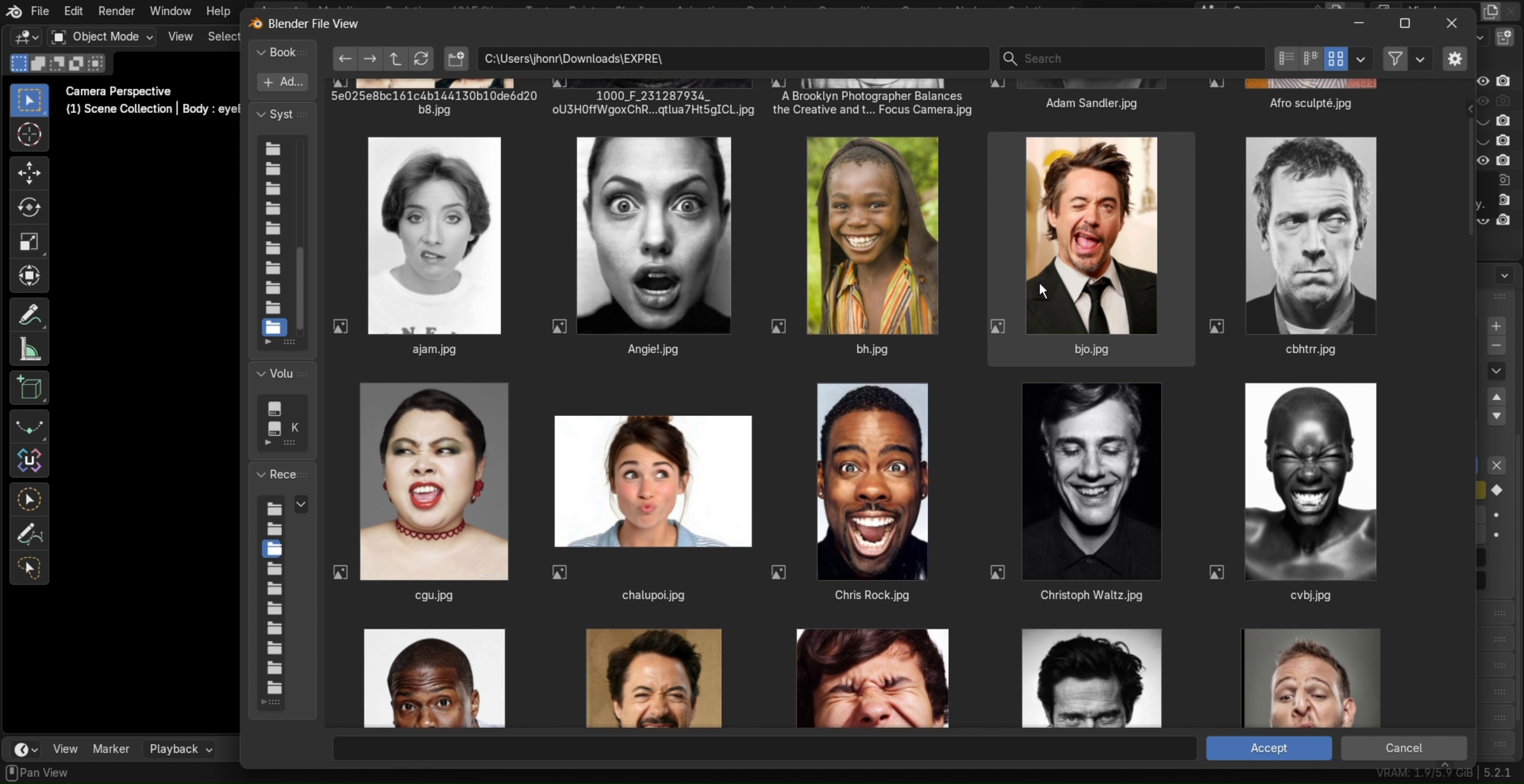1524x784 pixels.
Task: Select the ajam.jpg thumbnail
Action: coord(434,236)
